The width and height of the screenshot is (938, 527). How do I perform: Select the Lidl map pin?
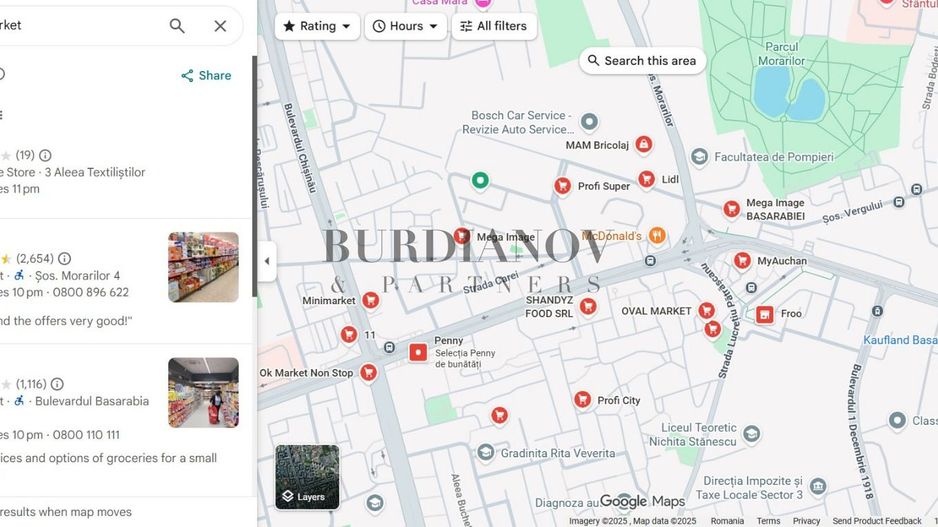tap(646, 179)
